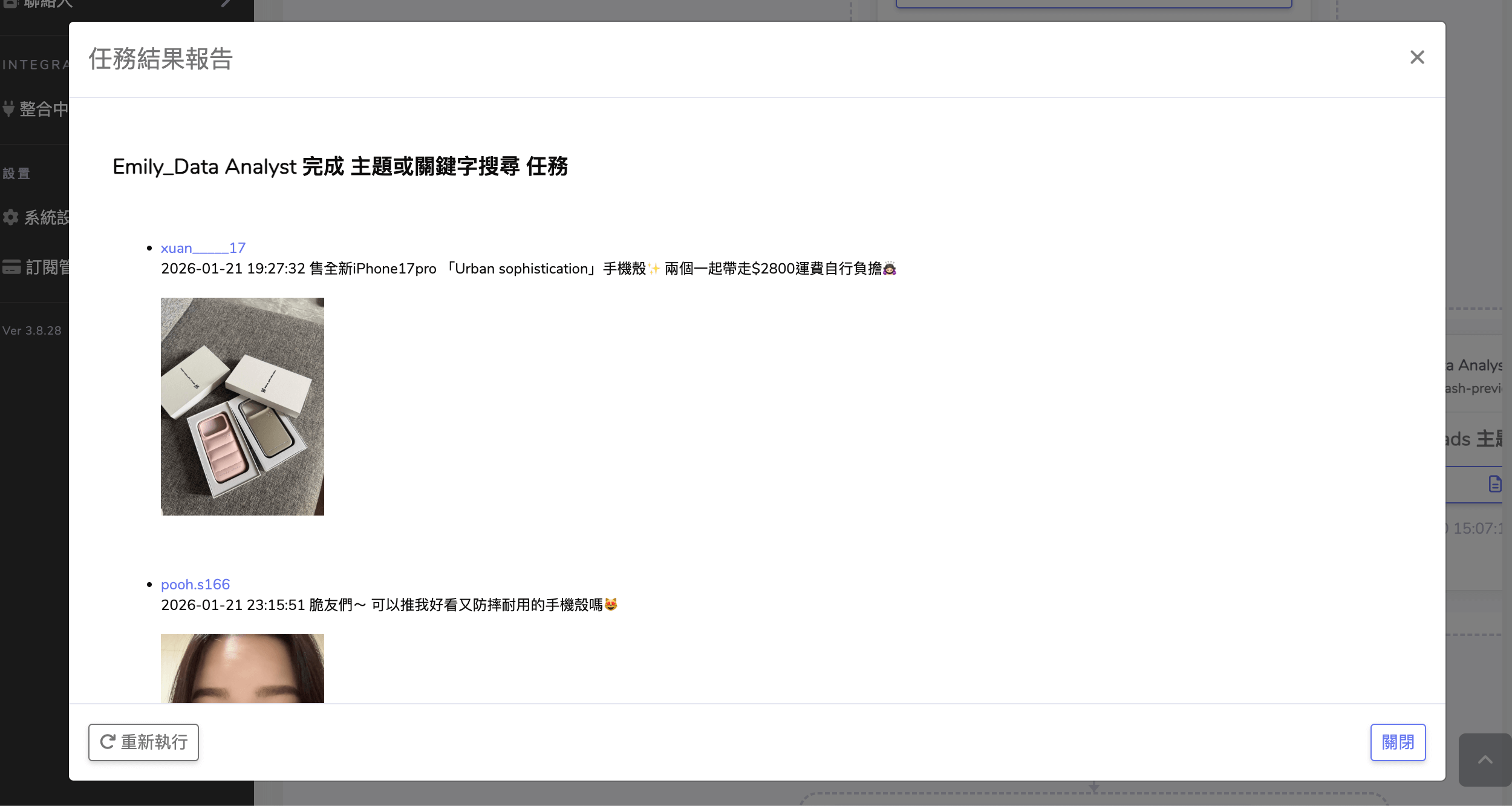Screen dimensions: 1512x806
Task: Click the scroll-to-top chevron button
Action: pos(1485,760)
